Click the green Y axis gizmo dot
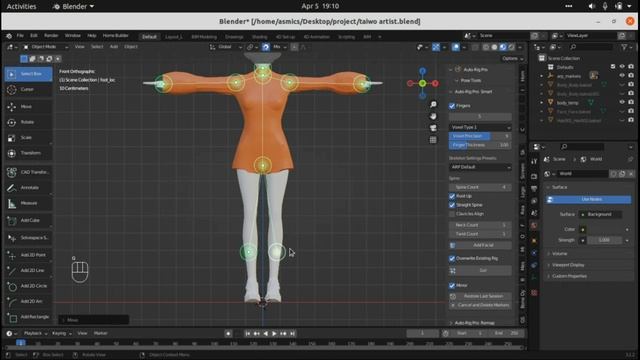This screenshot has height=360, width=640. pyautogui.click(x=422, y=83)
